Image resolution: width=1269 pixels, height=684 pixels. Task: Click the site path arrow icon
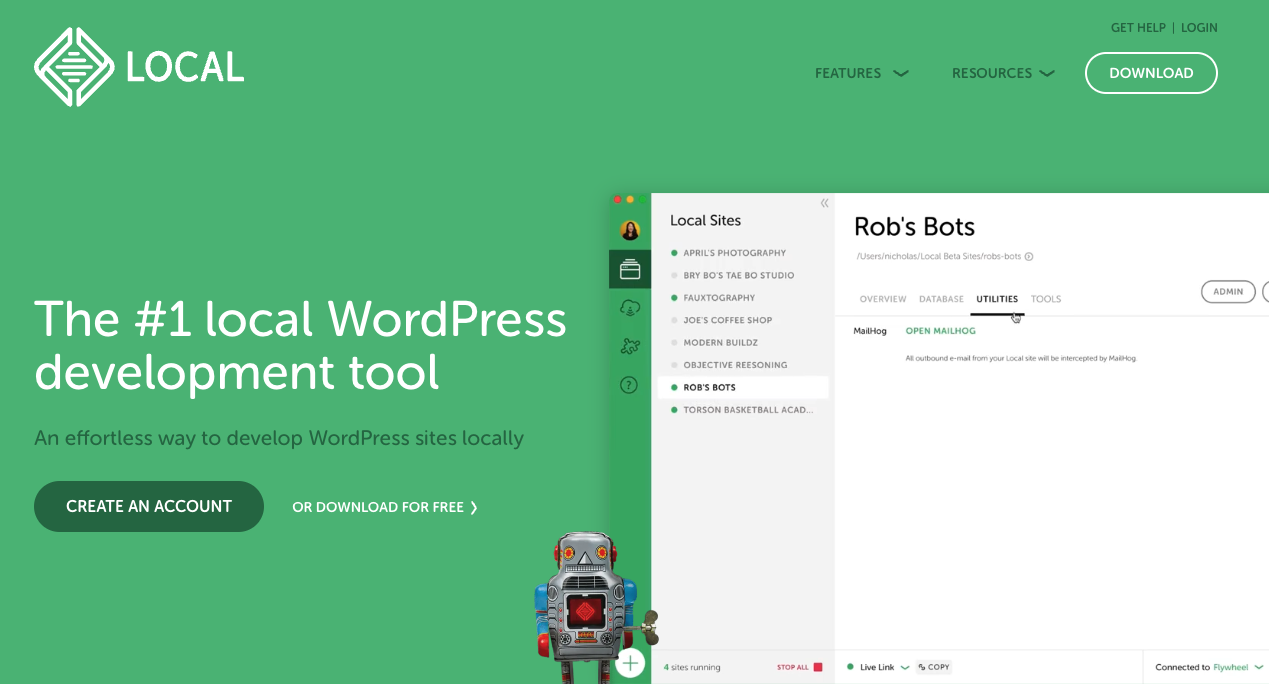(x=1029, y=257)
